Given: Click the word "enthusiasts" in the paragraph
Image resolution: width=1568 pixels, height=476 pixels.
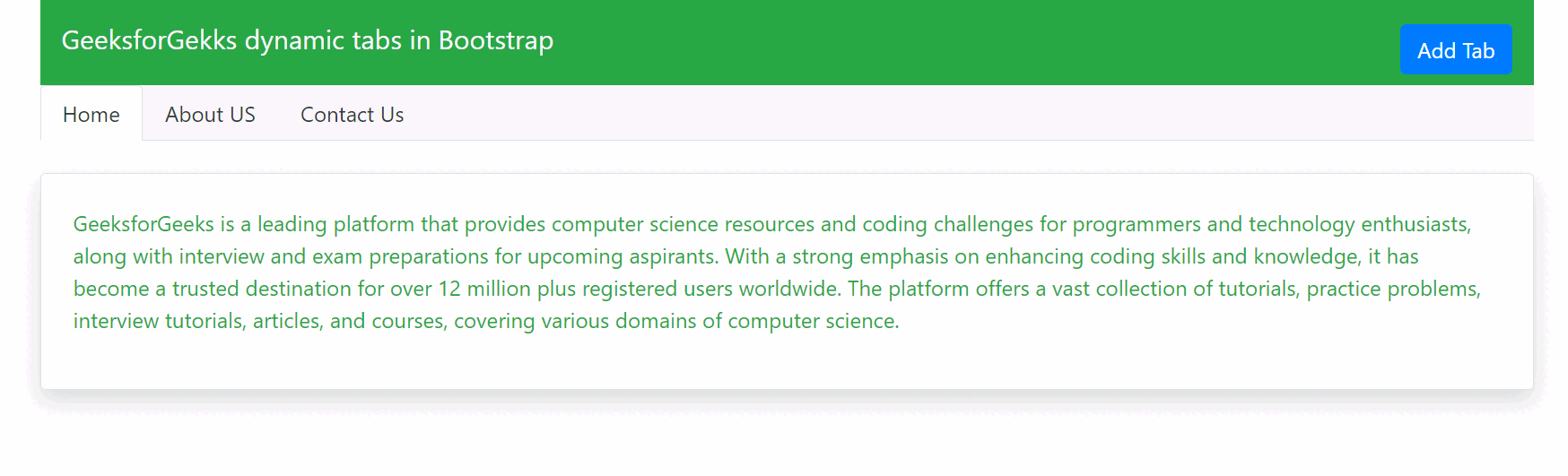Looking at the screenshot, I should [x=1415, y=224].
